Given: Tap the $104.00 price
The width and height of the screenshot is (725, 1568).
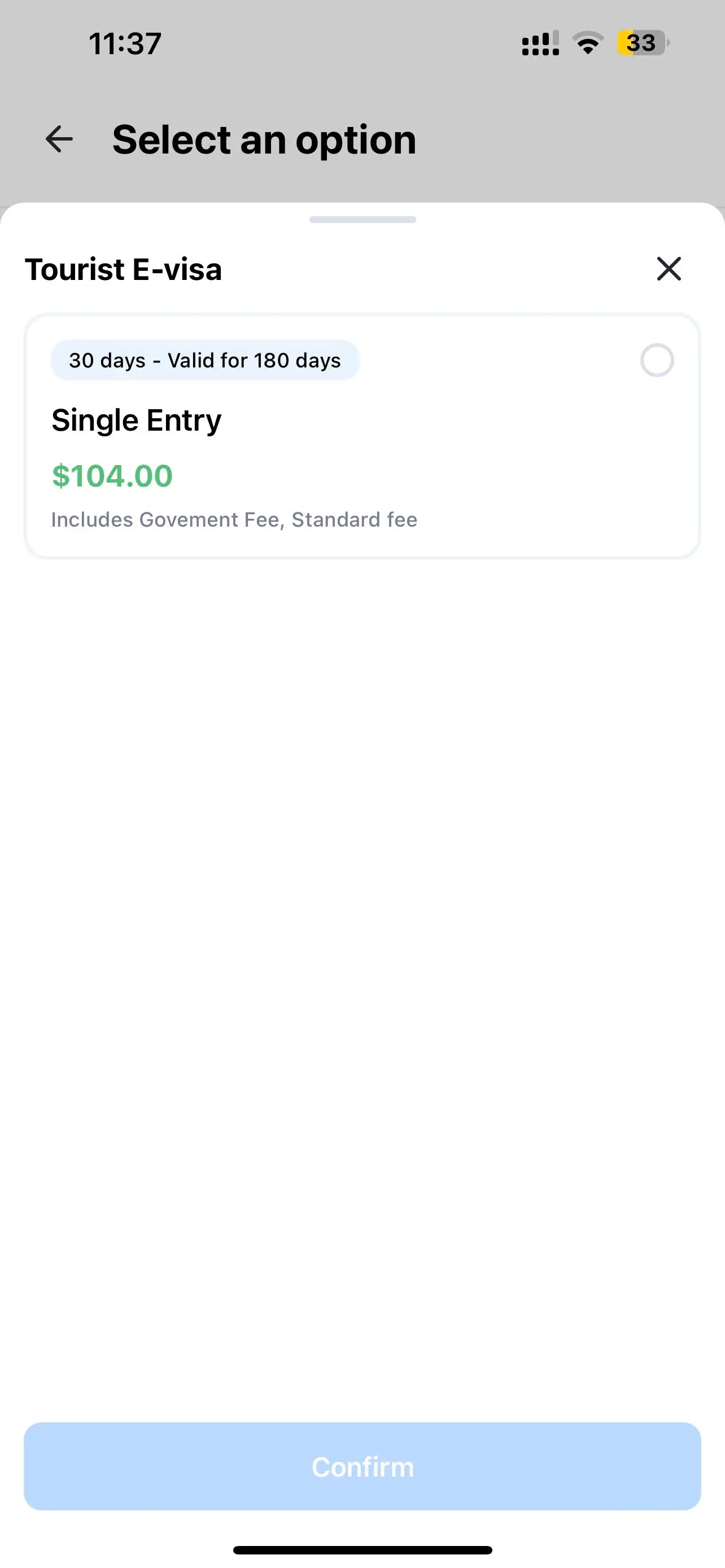Looking at the screenshot, I should (112, 475).
